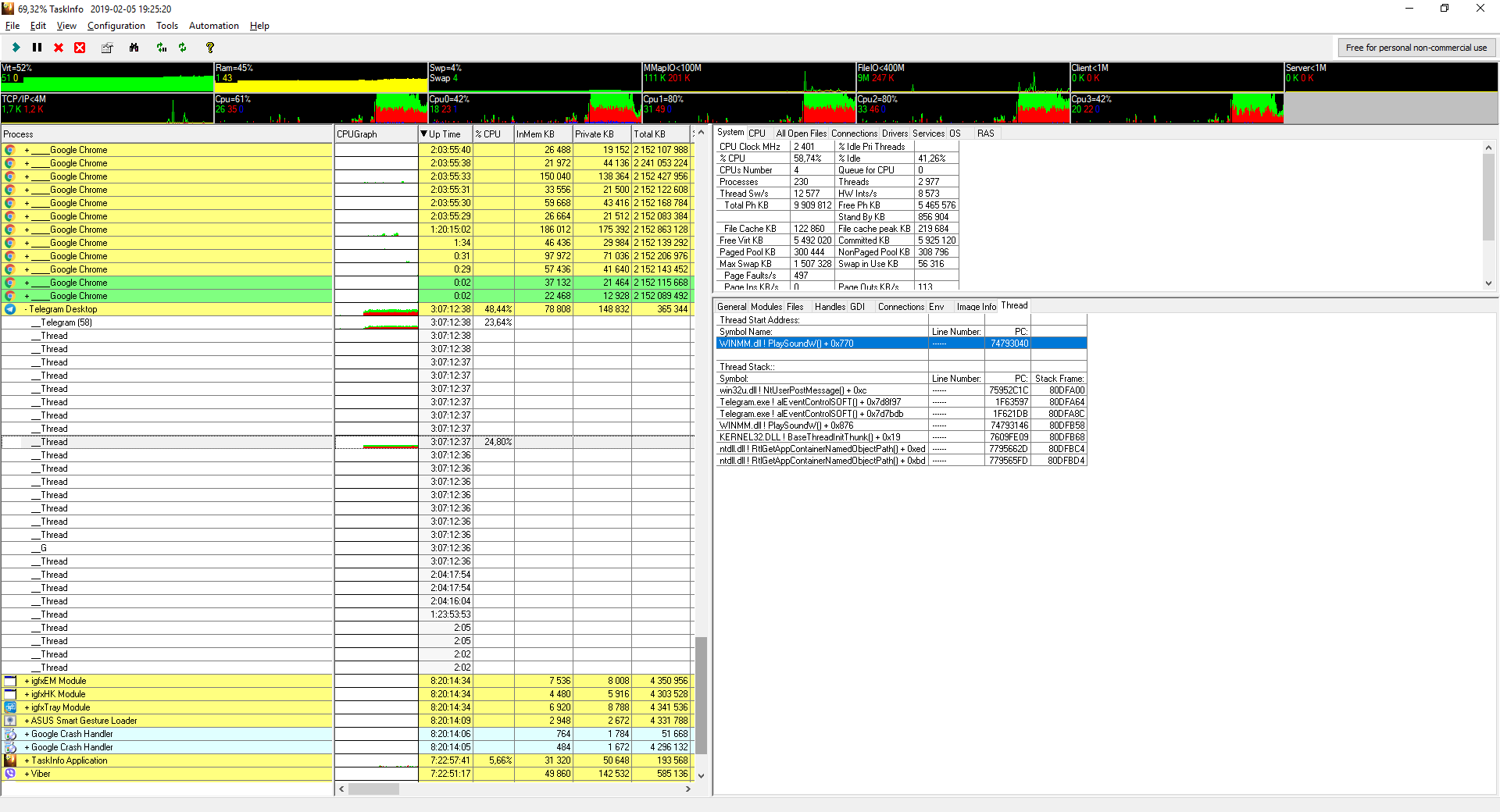Click the Ram=45% usage graph
The width and height of the screenshot is (1500, 812).
(321, 77)
